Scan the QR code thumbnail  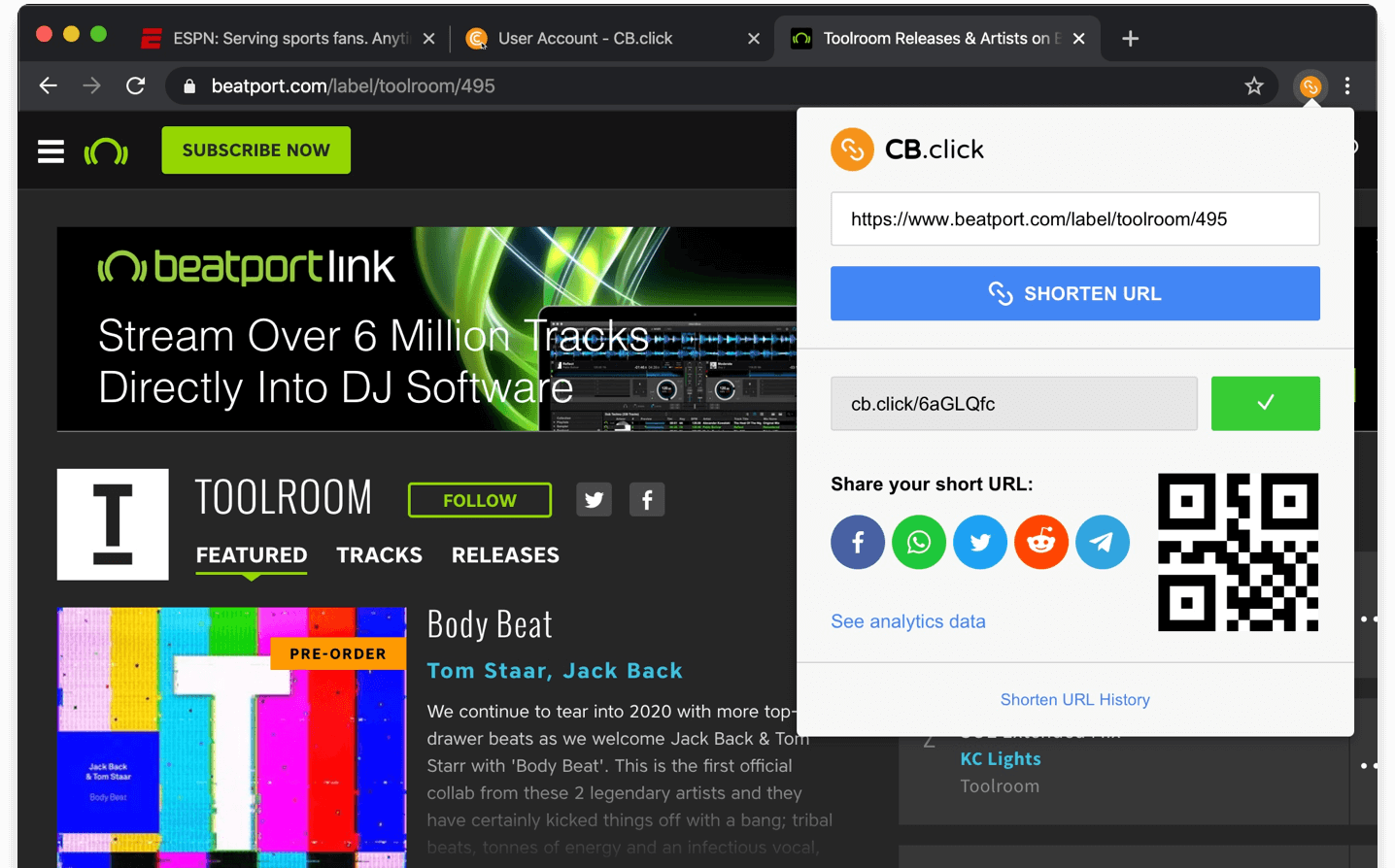point(1238,551)
